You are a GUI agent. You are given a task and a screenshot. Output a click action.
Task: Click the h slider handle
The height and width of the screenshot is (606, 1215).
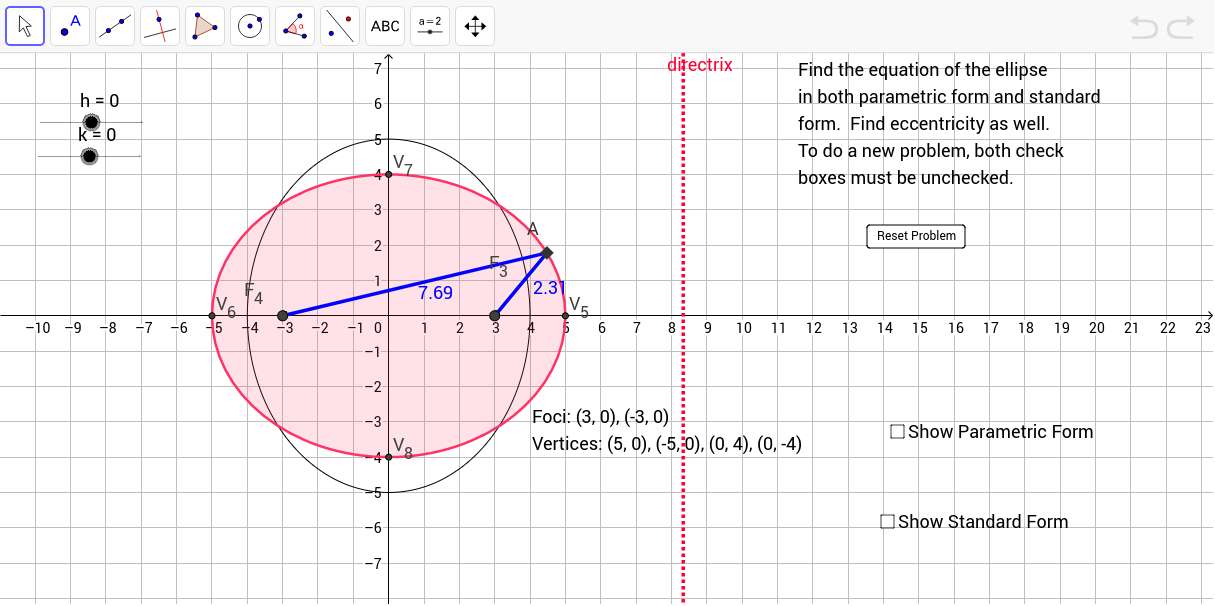click(91, 122)
